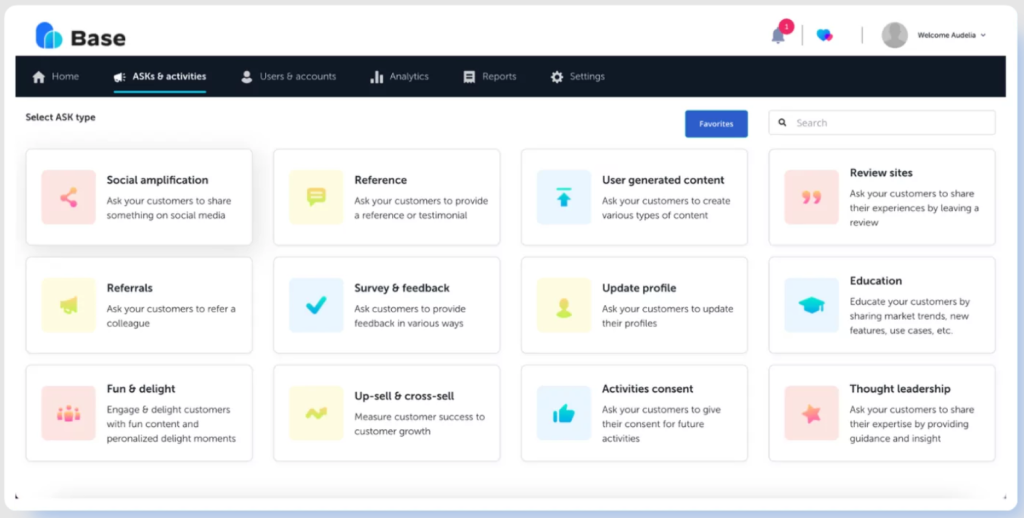Image resolution: width=1024 pixels, height=518 pixels.
Task: Click the Survey & feedback title
Action: click(402, 287)
